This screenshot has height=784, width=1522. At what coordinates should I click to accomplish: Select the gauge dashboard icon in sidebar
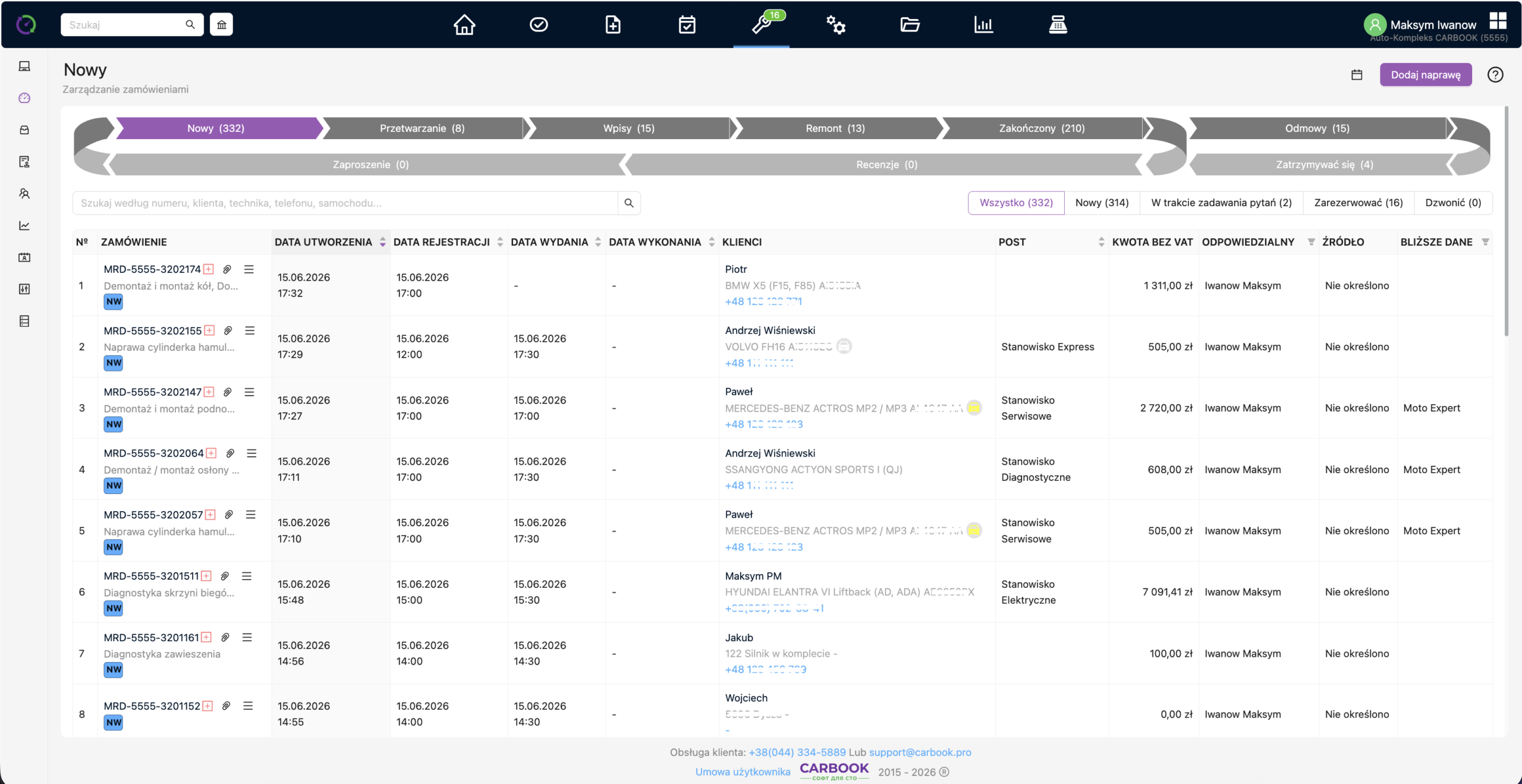point(24,98)
